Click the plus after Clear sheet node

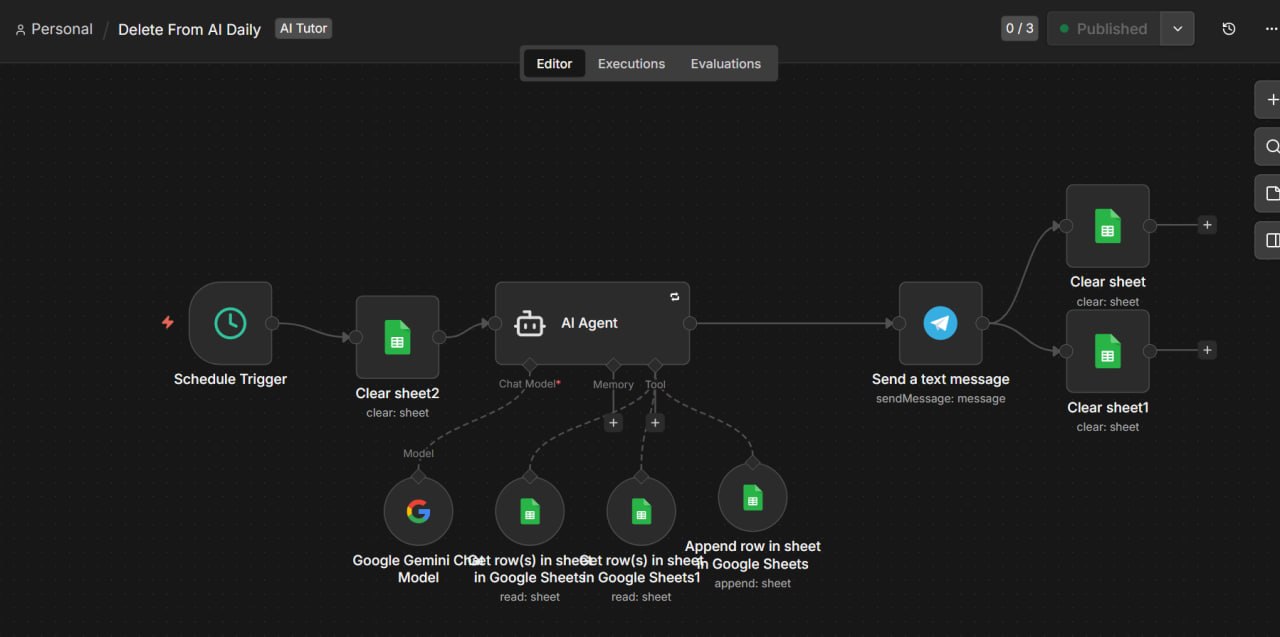point(1207,225)
